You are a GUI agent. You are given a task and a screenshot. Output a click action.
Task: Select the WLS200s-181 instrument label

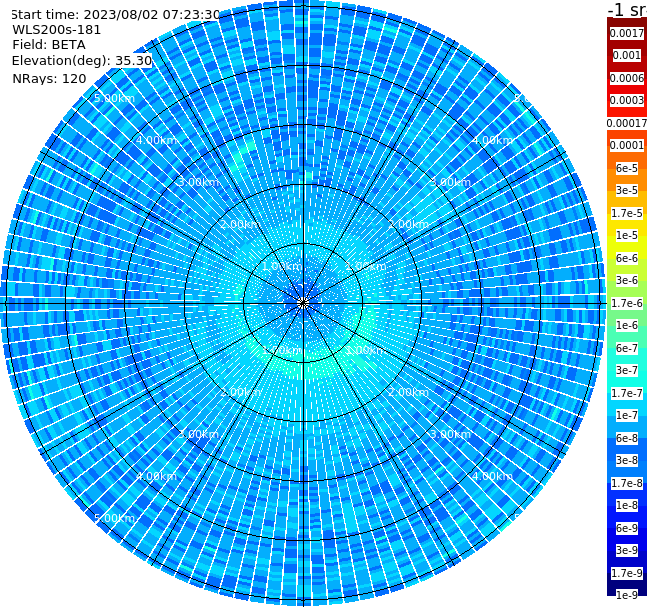57,30
